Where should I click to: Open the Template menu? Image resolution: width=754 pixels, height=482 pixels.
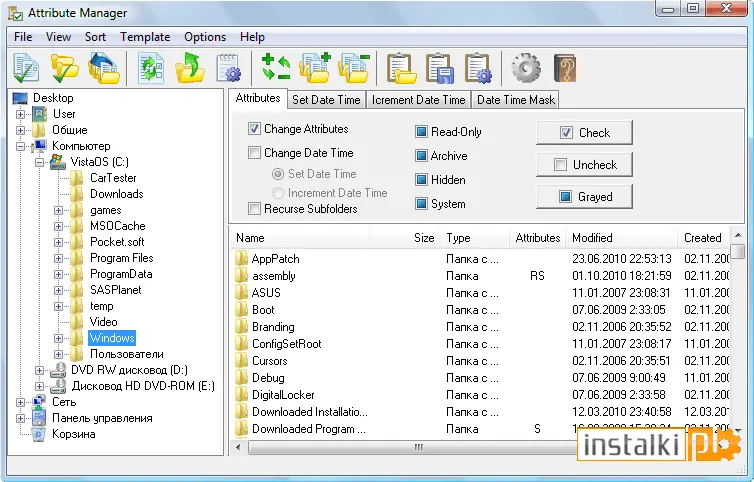[145, 37]
